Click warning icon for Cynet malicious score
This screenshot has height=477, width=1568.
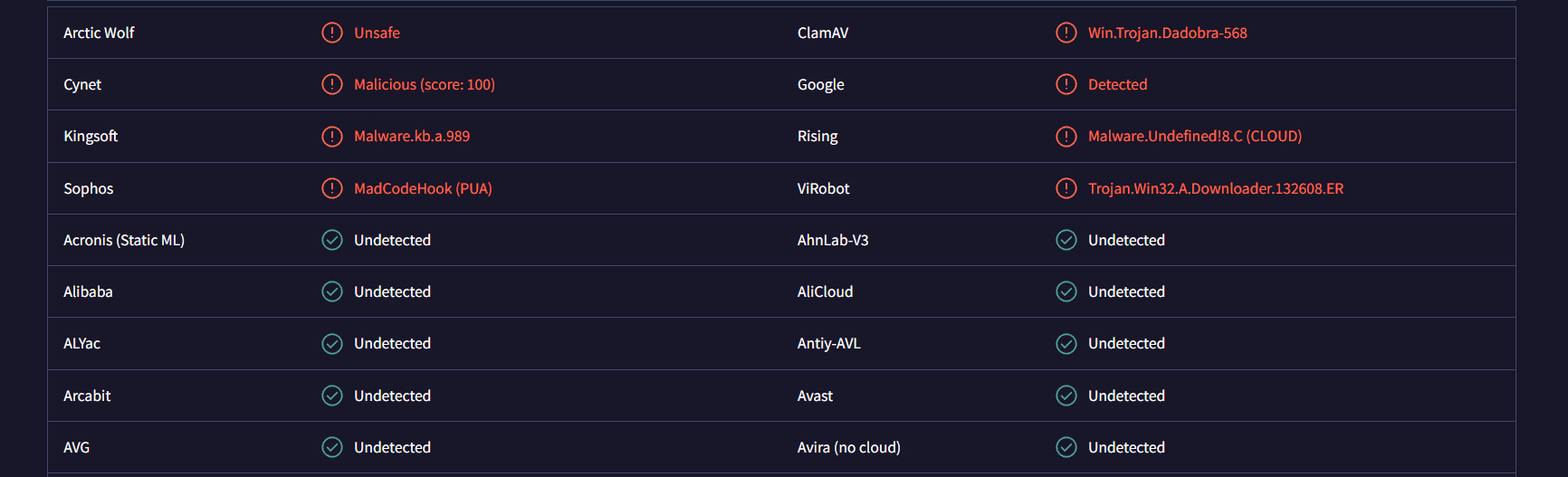pos(332,84)
